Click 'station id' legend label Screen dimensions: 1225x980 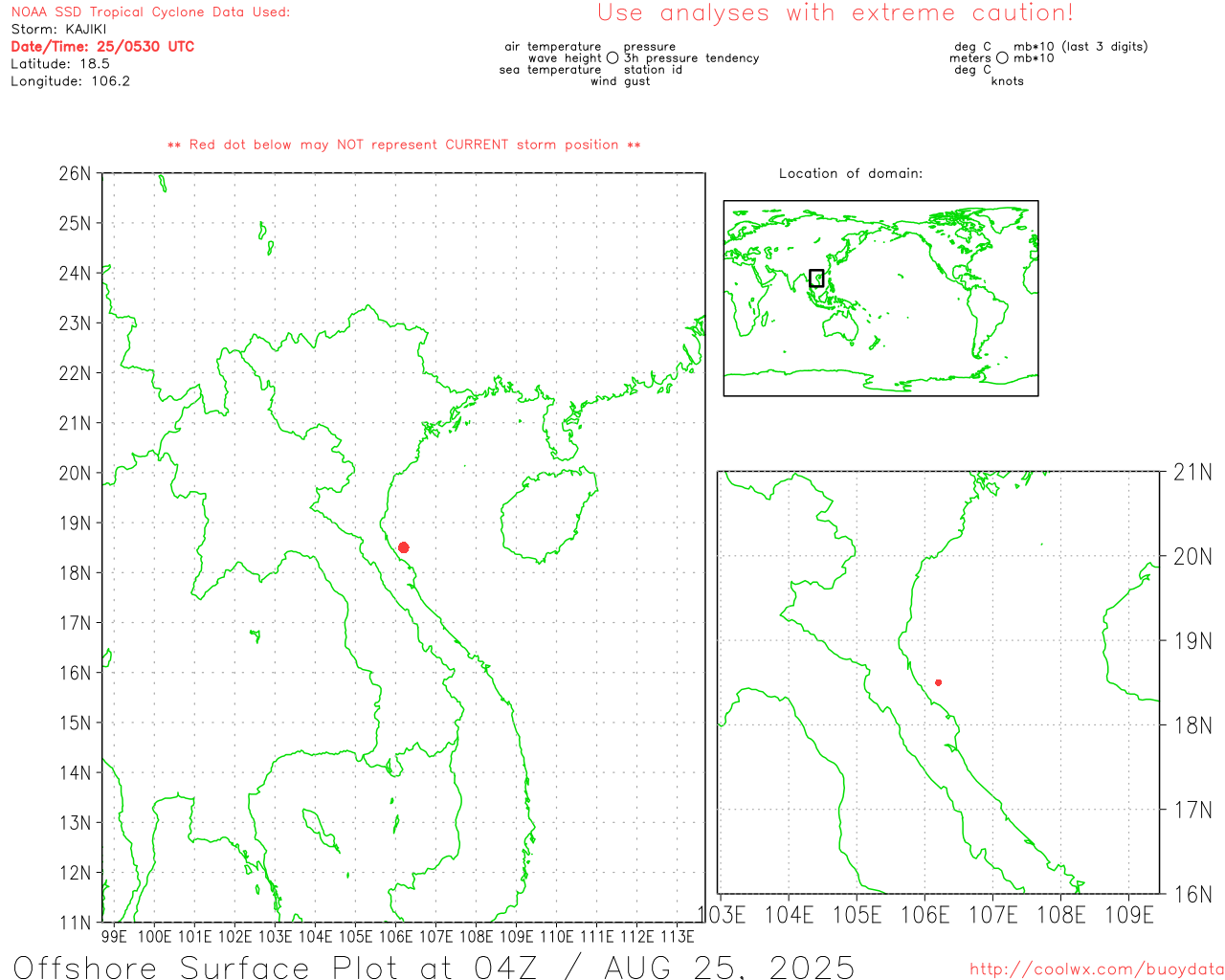653,70
